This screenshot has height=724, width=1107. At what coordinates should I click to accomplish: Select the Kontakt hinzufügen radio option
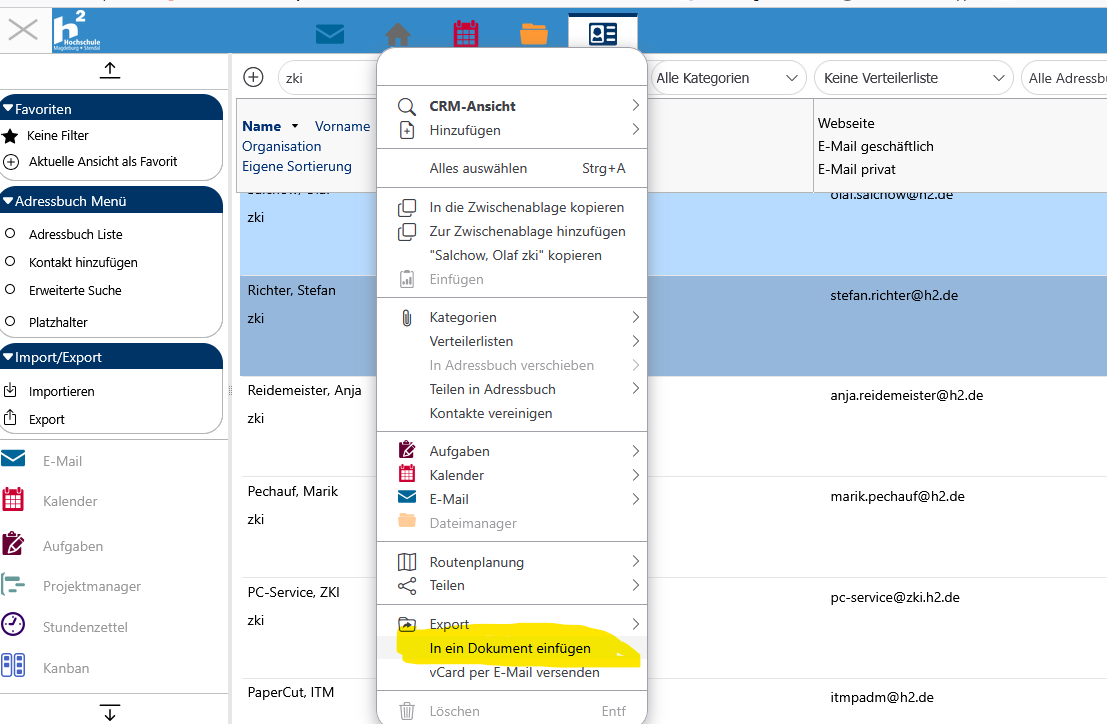pyautogui.click(x=11, y=262)
